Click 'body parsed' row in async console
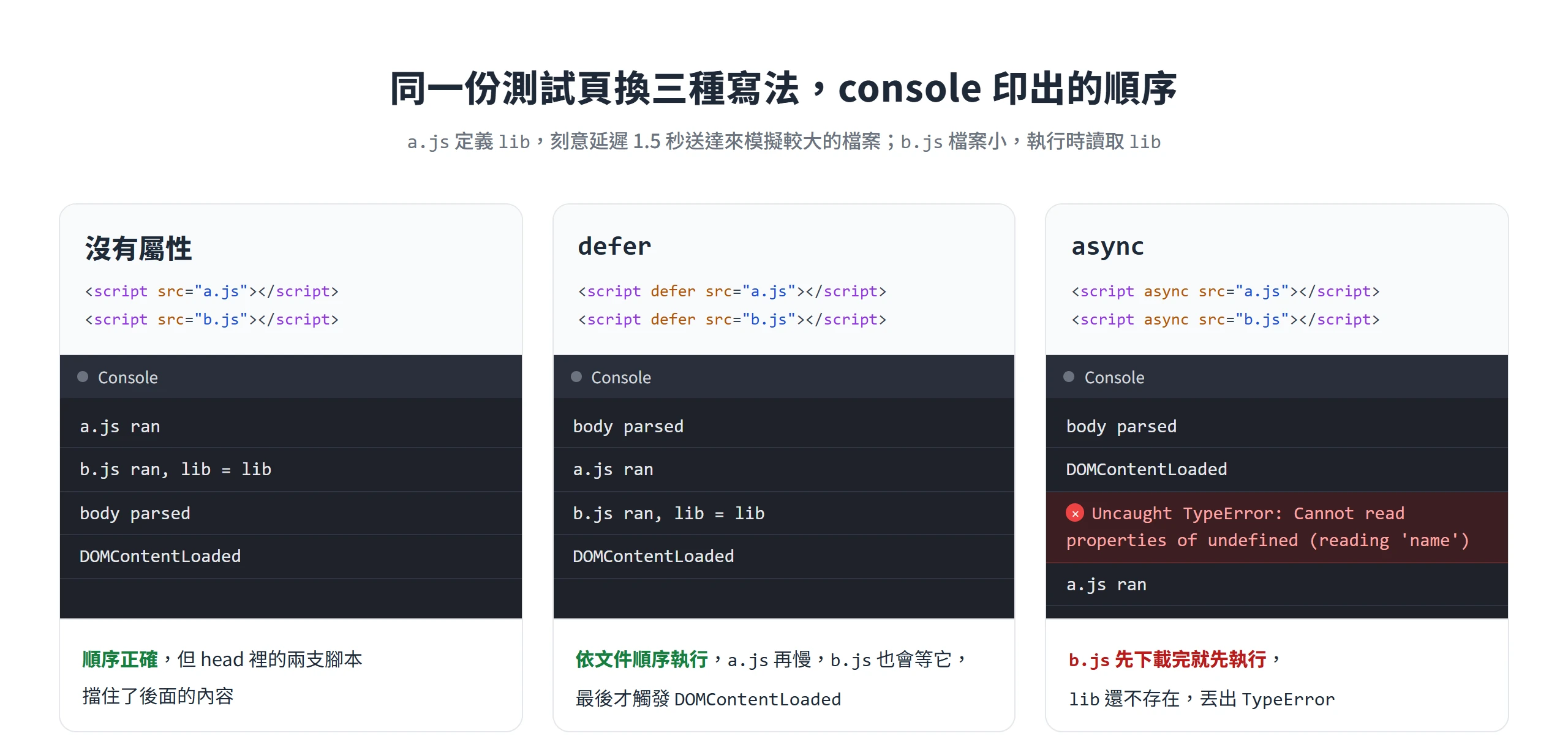This screenshot has width=1568, height=747. [1277, 426]
